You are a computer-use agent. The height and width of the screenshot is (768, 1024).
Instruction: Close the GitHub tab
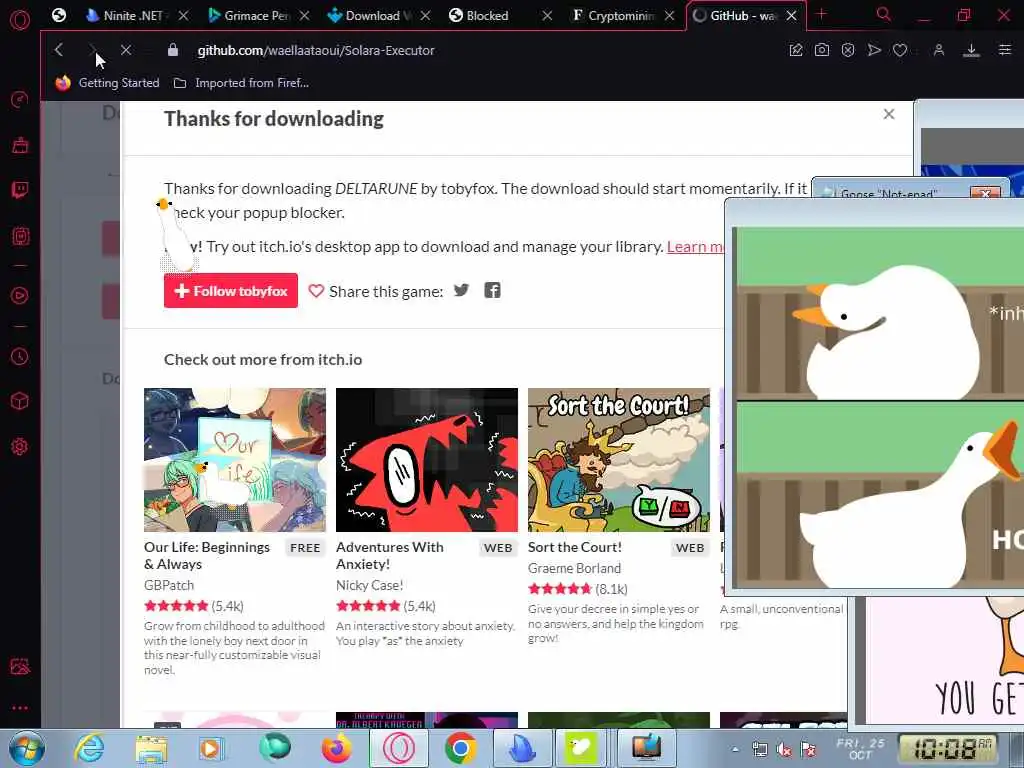(x=792, y=15)
